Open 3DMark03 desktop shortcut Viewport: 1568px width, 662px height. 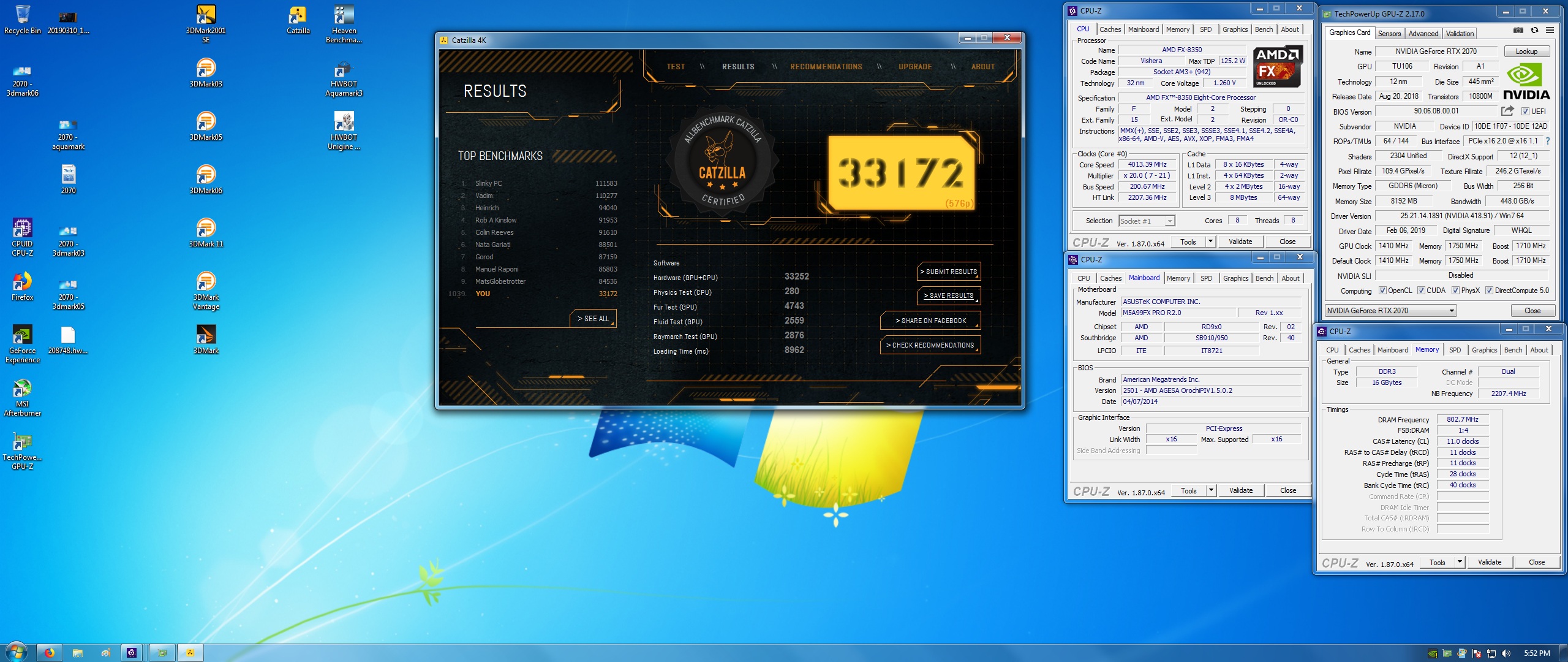tap(206, 73)
